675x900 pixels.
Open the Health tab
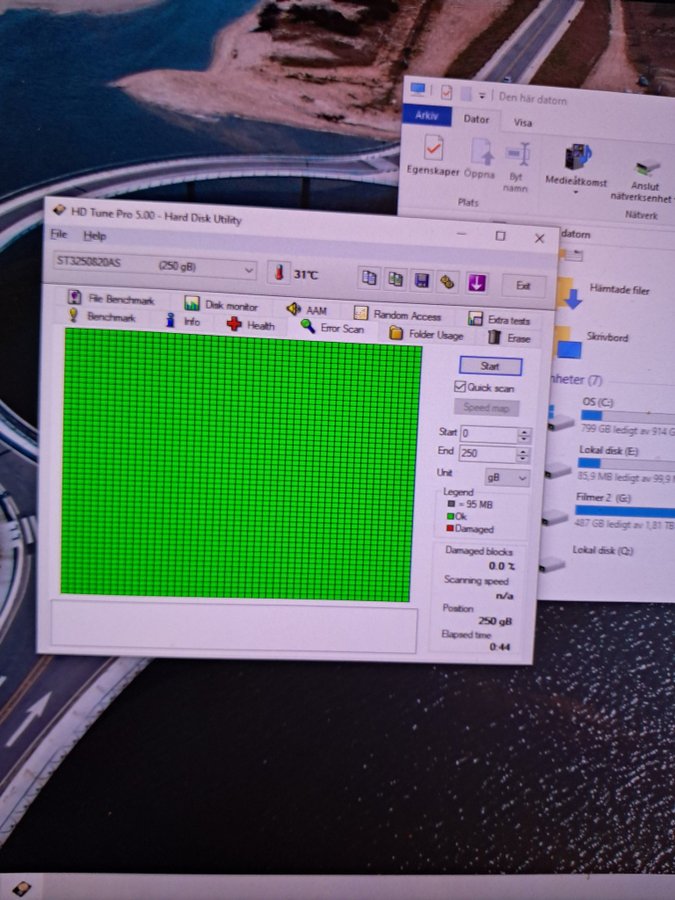coord(250,325)
